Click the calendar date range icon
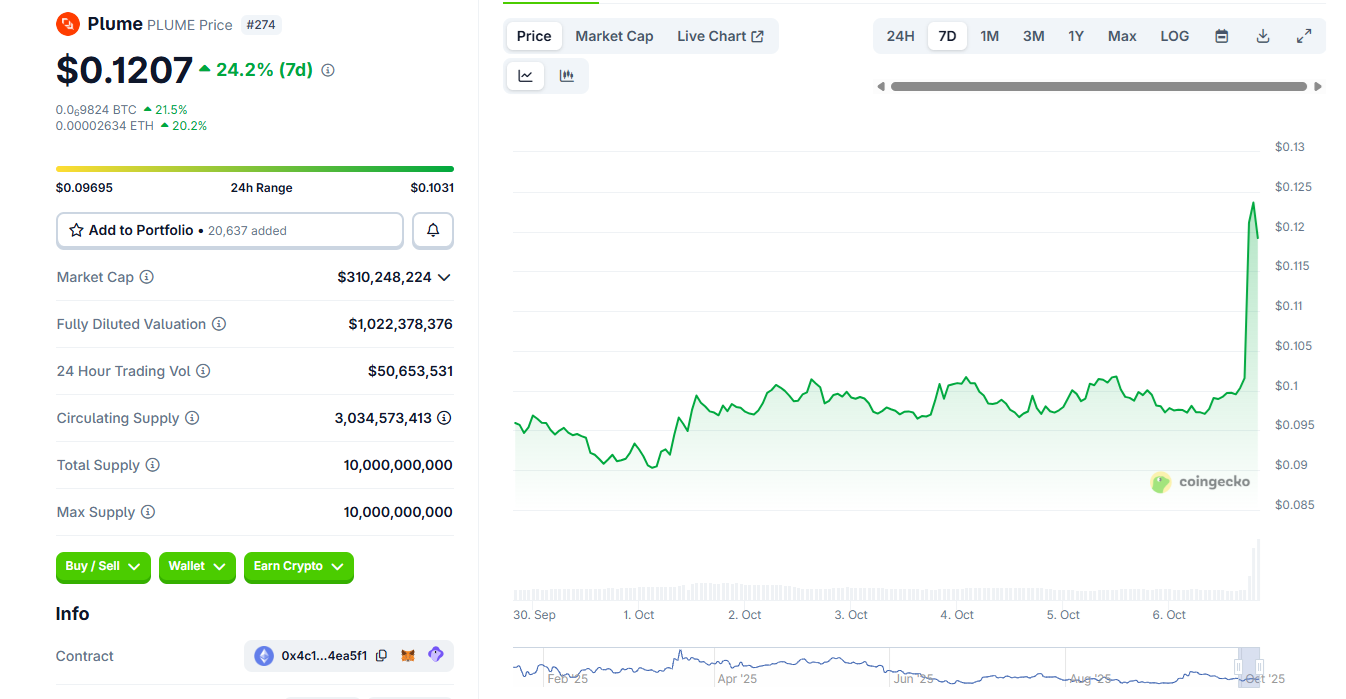Screen dimensions: 1346x699 pyautogui.click(x=1221, y=36)
